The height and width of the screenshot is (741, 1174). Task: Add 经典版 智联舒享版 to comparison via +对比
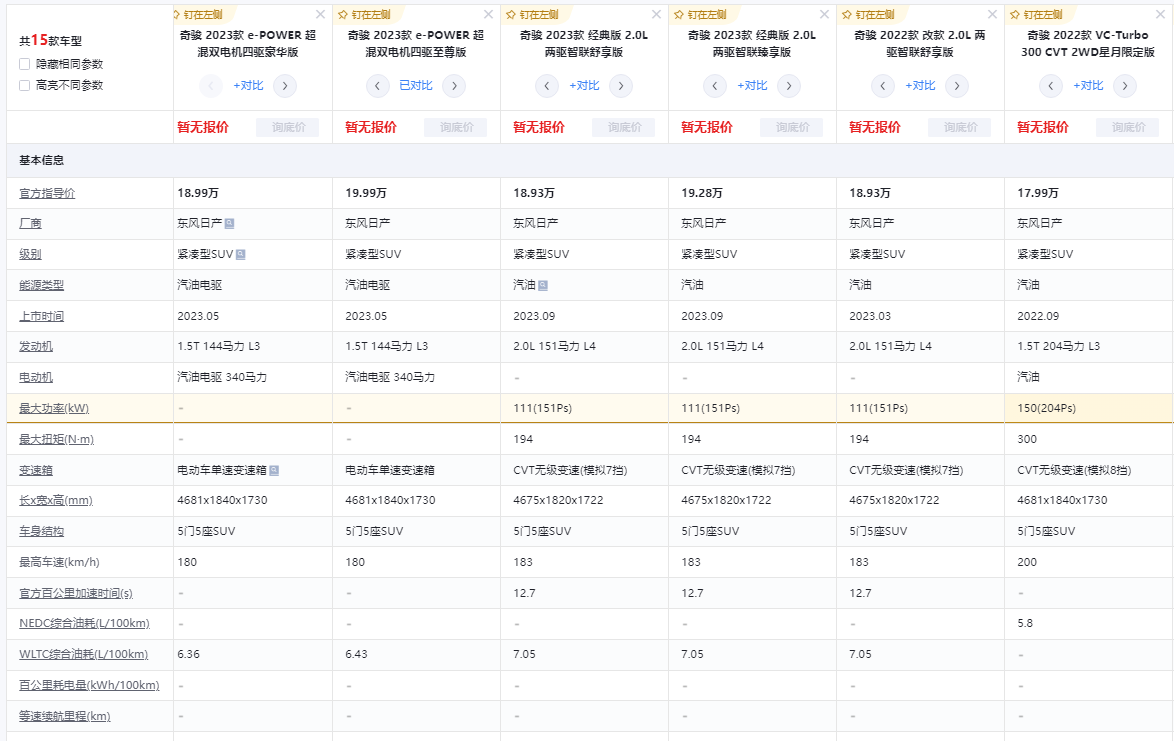[x=584, y=86]
